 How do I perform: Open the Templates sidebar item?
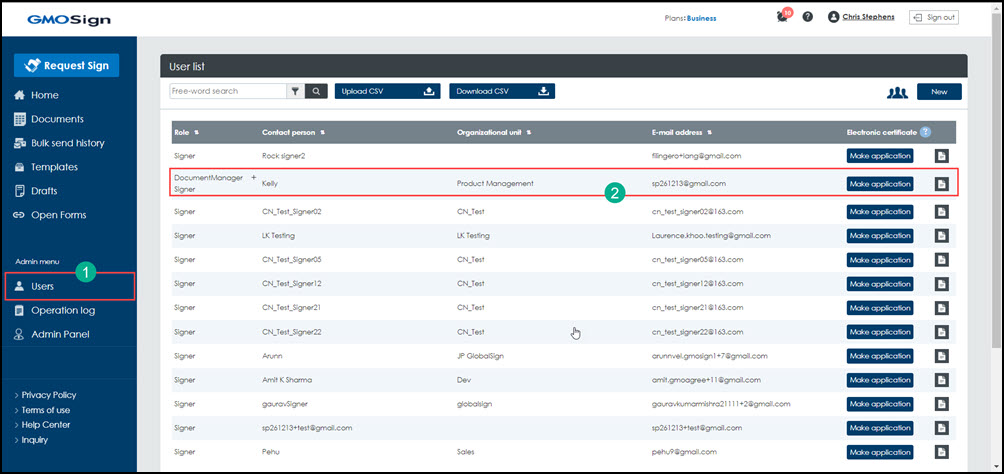(x=54, y=167)
